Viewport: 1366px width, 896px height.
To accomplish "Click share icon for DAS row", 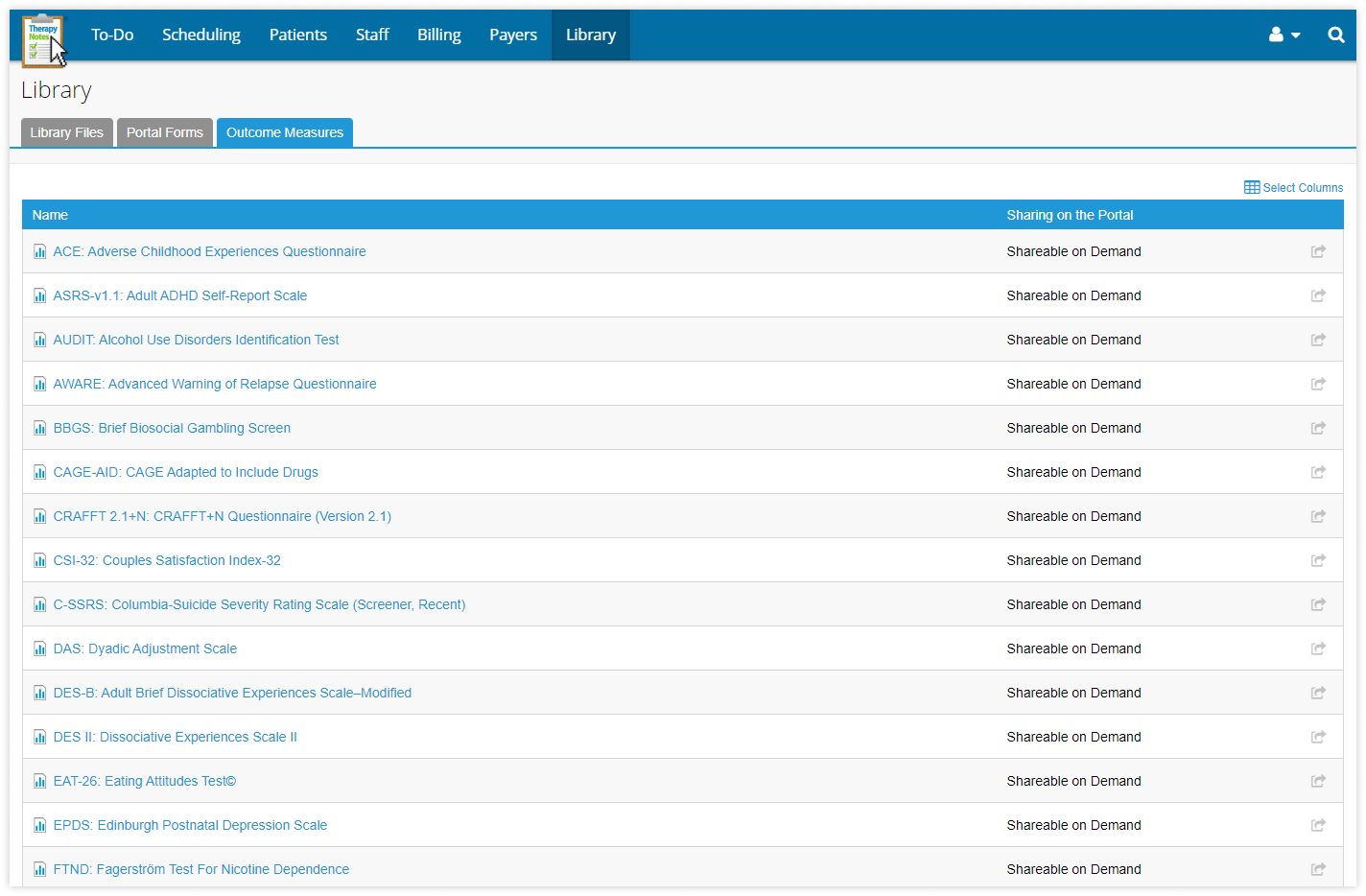I will click(1318, 648).
